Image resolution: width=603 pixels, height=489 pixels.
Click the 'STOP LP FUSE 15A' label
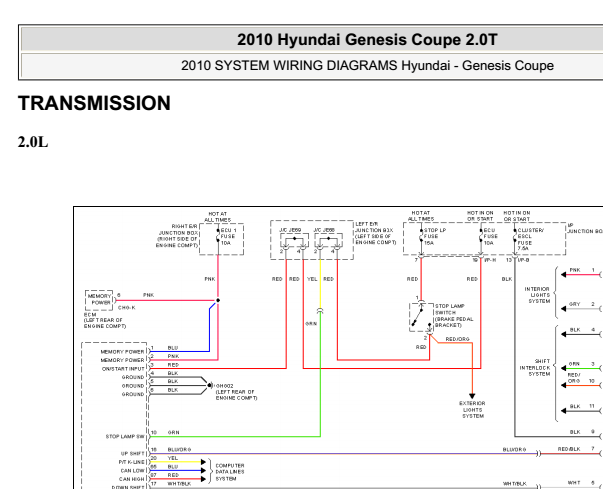coord(435,236)
